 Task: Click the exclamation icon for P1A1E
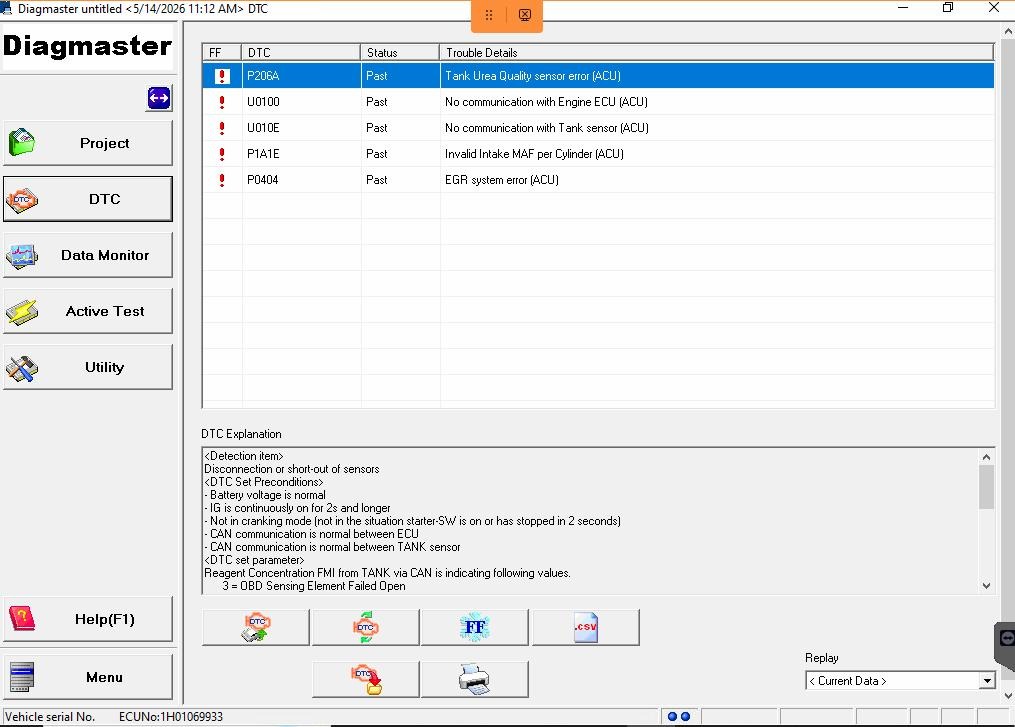pyautogui.click(x=222, y=154)
